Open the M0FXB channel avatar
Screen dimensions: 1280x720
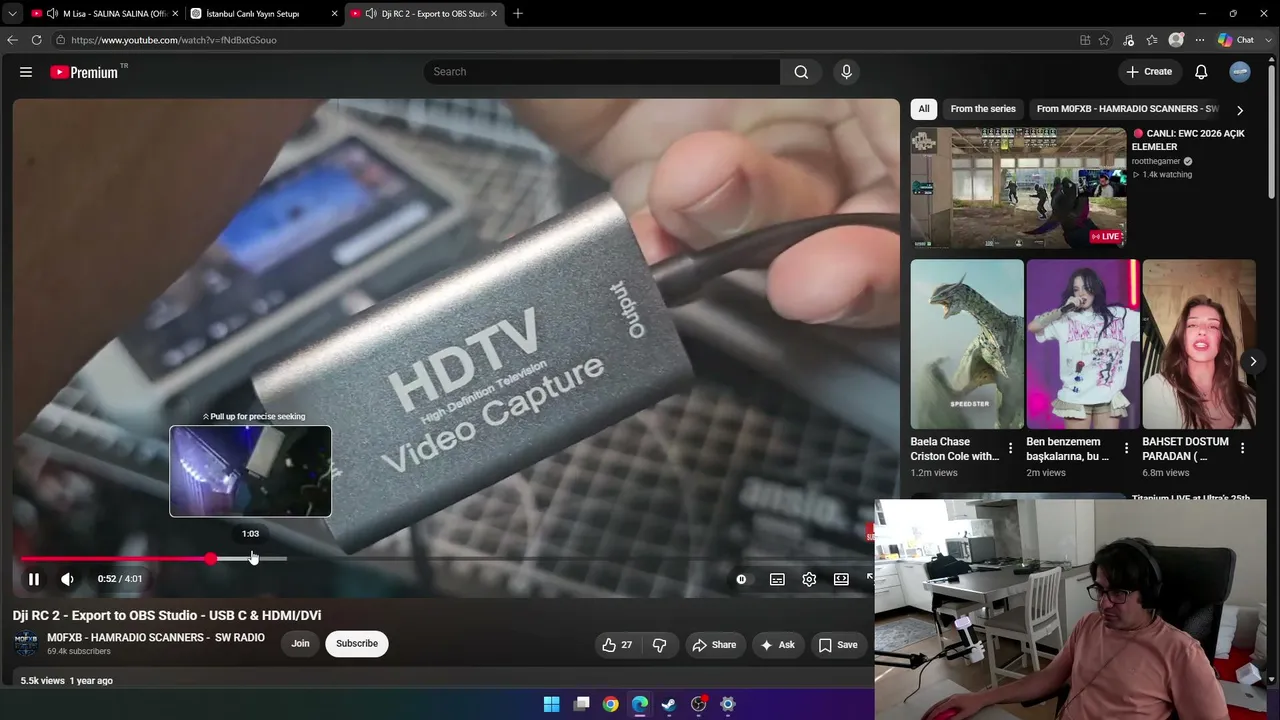coord(26,643)
